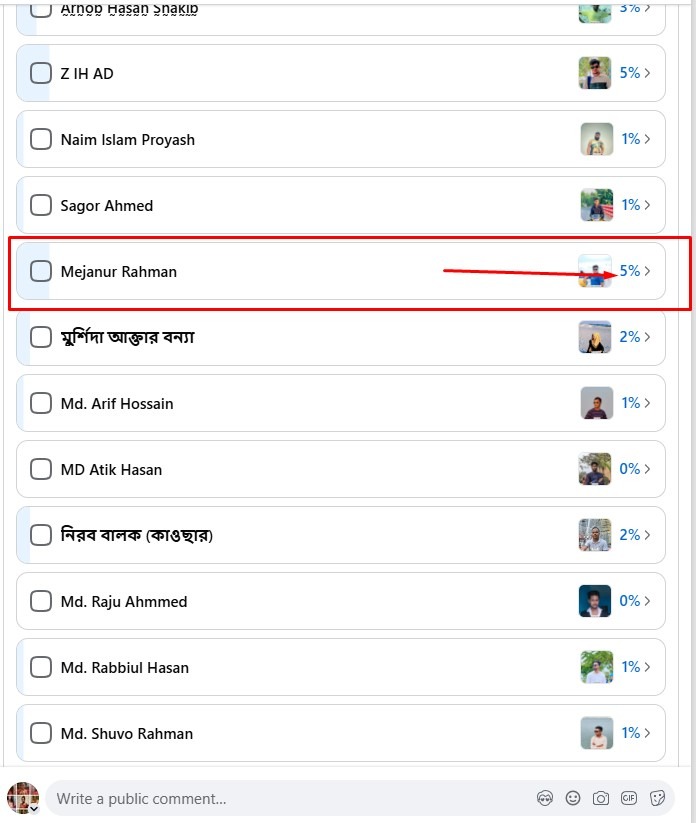Select the MD Atik Hasan checkbox

(x=41, y=469)
